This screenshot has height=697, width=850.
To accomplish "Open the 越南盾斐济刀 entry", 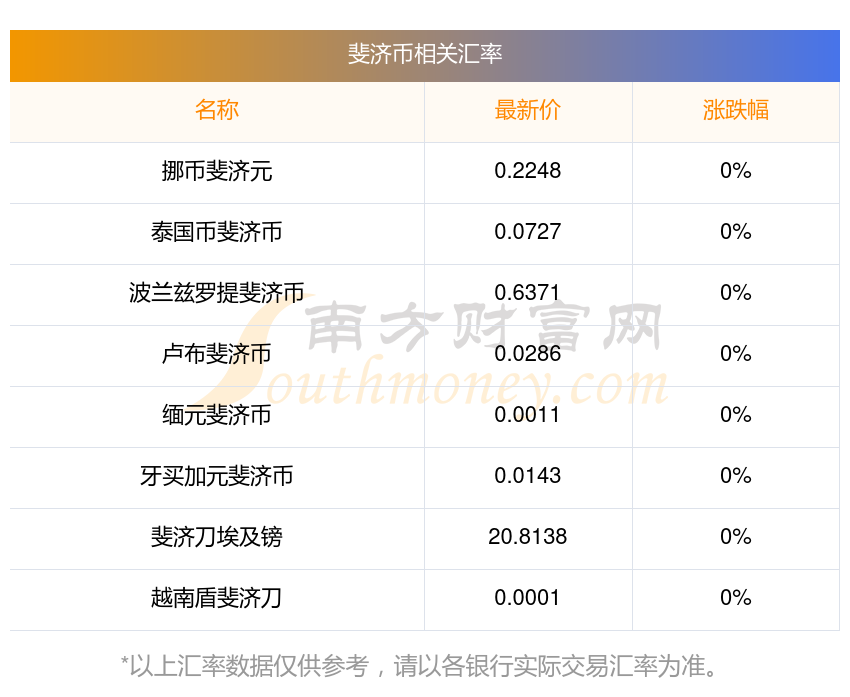I will click(217, 598).
